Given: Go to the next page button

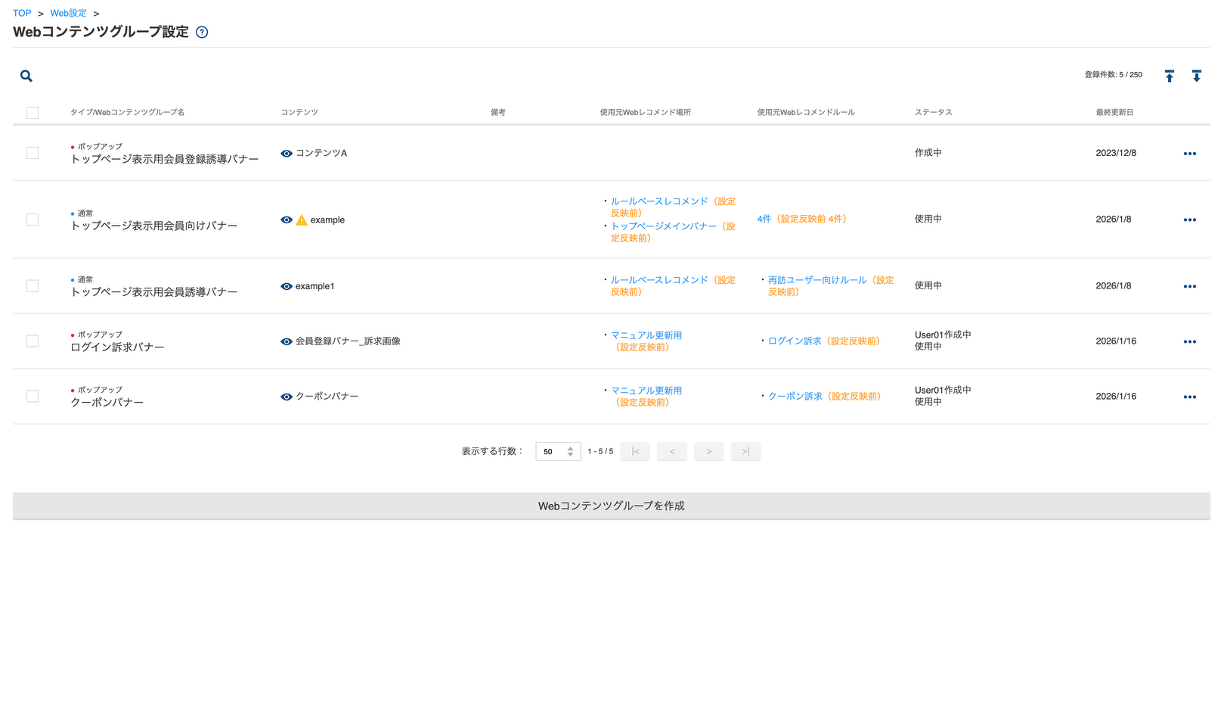Looking at the screenshot, I should click(709, 451).
